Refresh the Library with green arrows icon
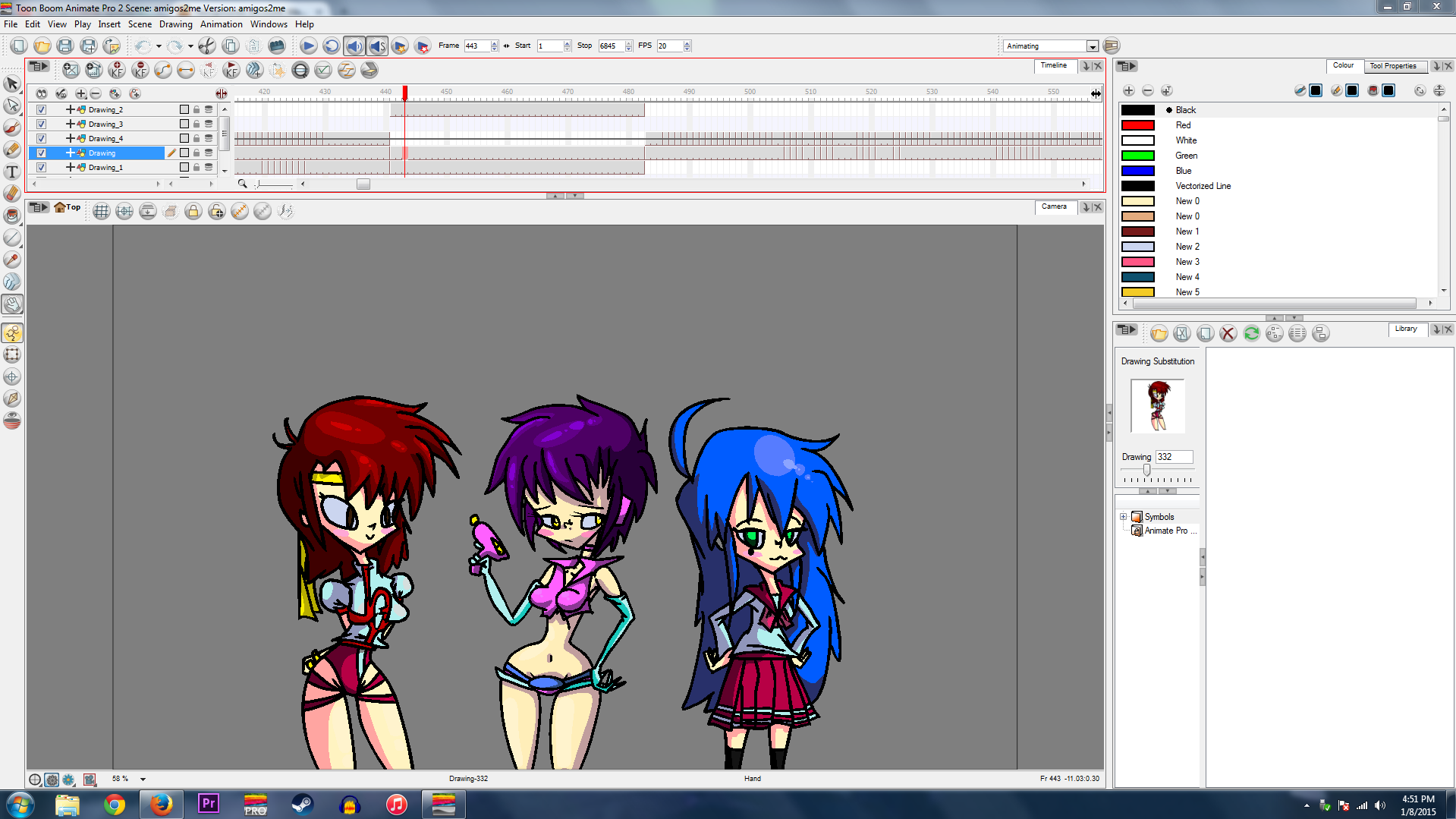The image size is (1456, 819). (1251, 333)
